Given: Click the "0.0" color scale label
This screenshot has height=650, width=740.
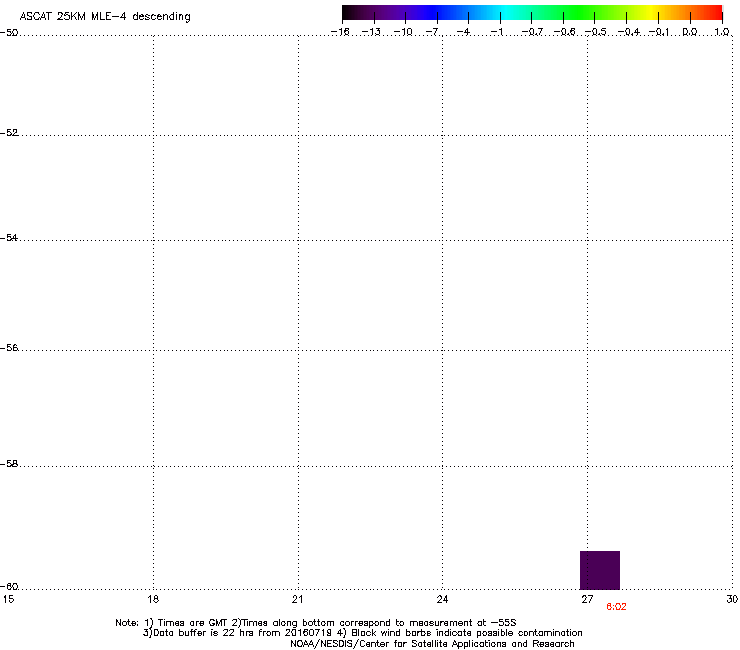Looking at the screenshot, I should 690,32.
